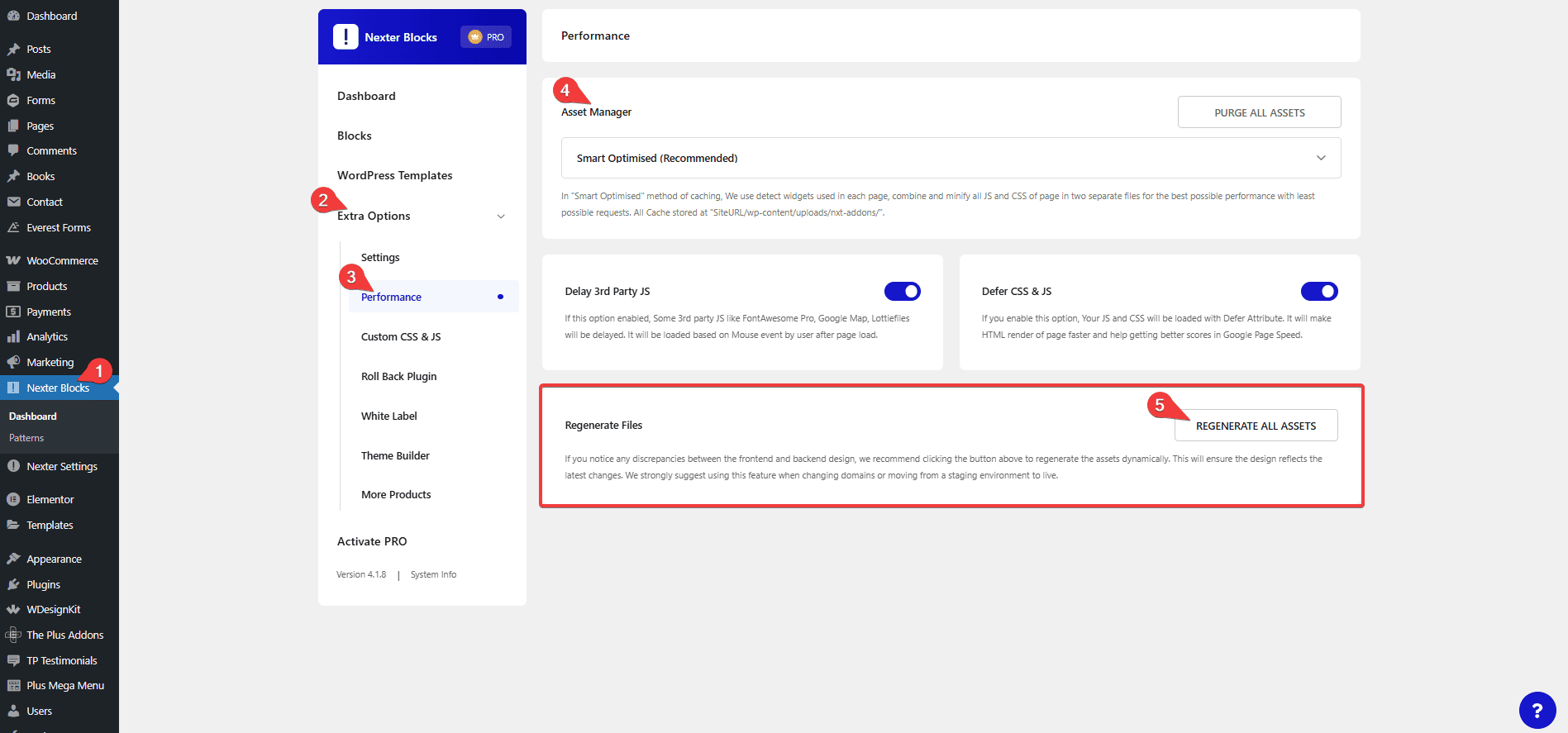Click the Appearance brush icon
Viewport: 1568px width, 733px height.
[13, 559]
